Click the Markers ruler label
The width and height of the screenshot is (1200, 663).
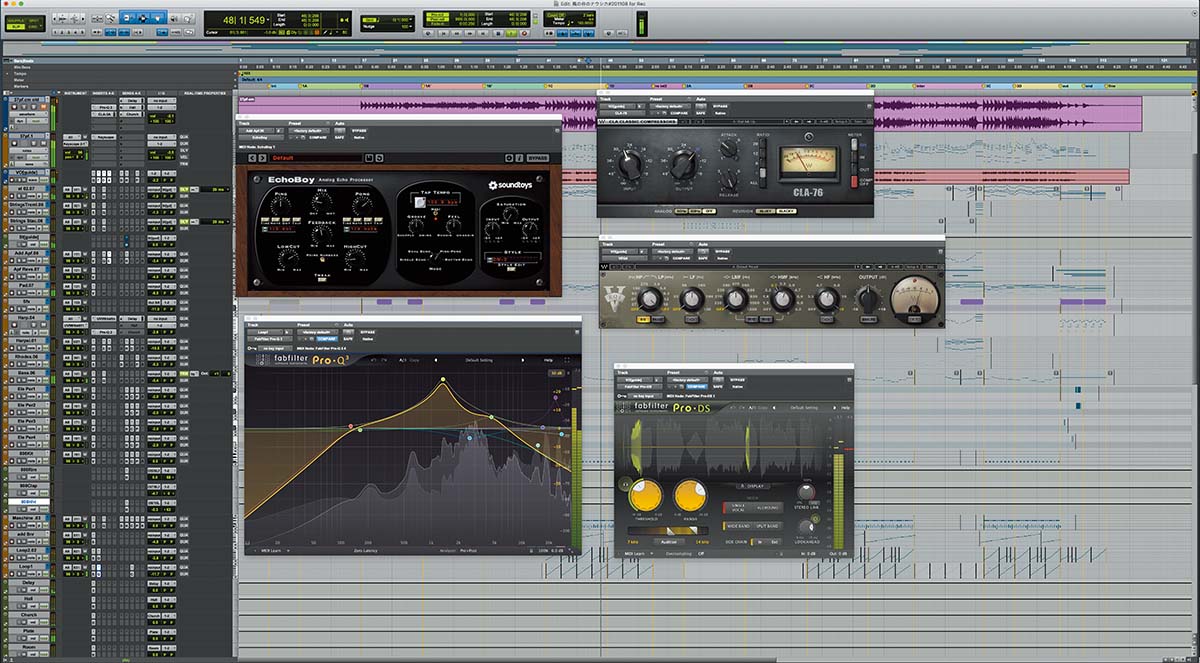[21, 87]
